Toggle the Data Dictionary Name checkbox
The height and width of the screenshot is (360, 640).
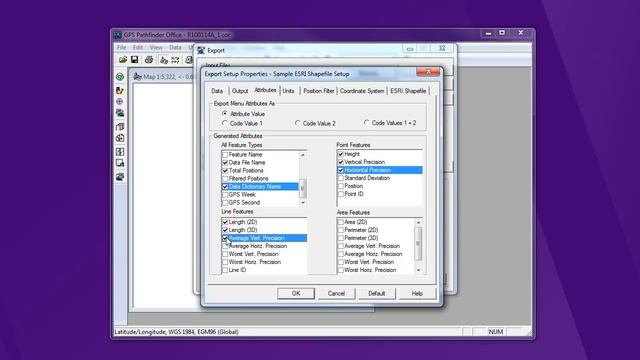225,187
